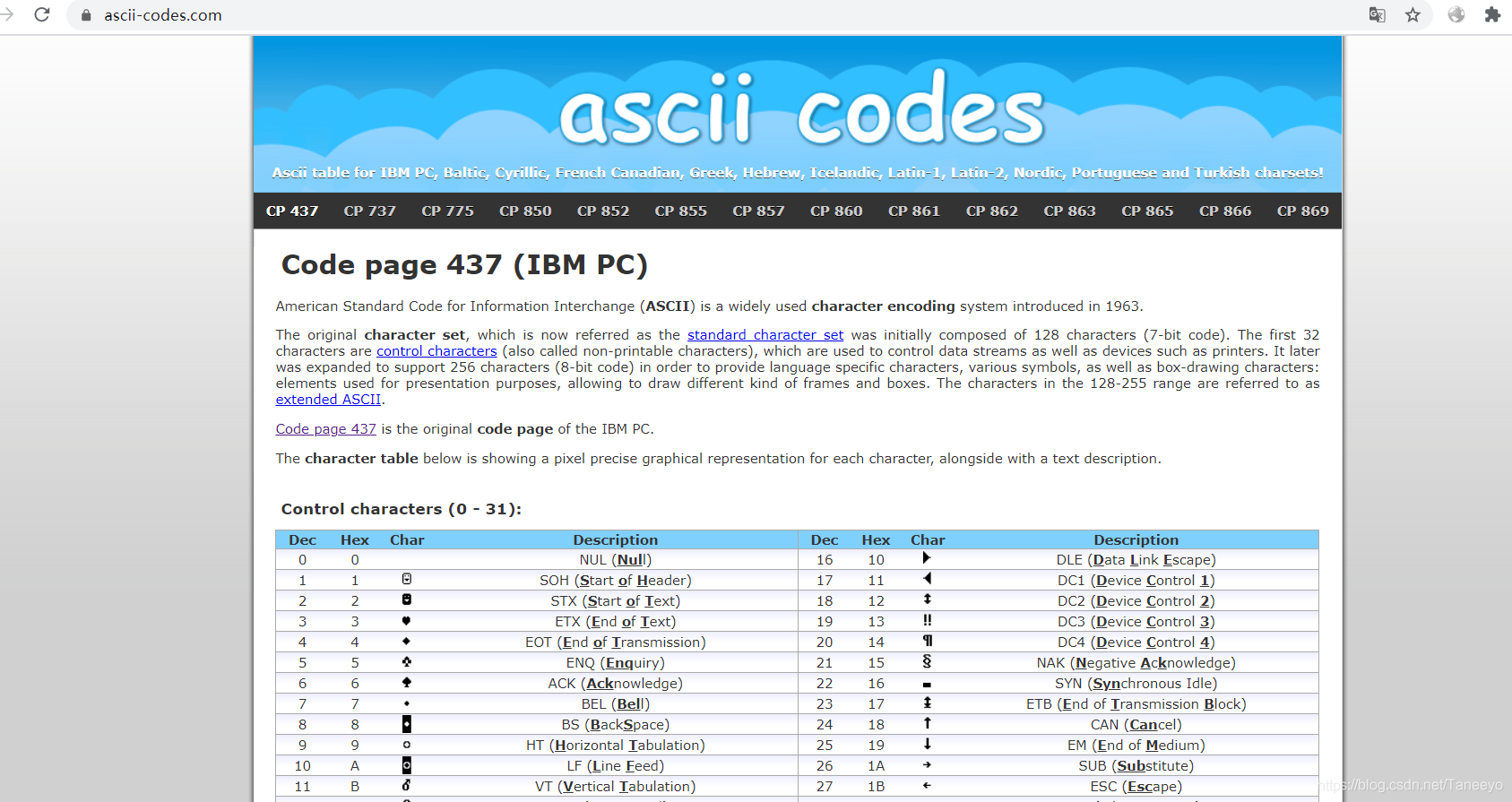Click the DLE (Data Link Escape) description
1512x802 pixels.
click(1136, 560)
